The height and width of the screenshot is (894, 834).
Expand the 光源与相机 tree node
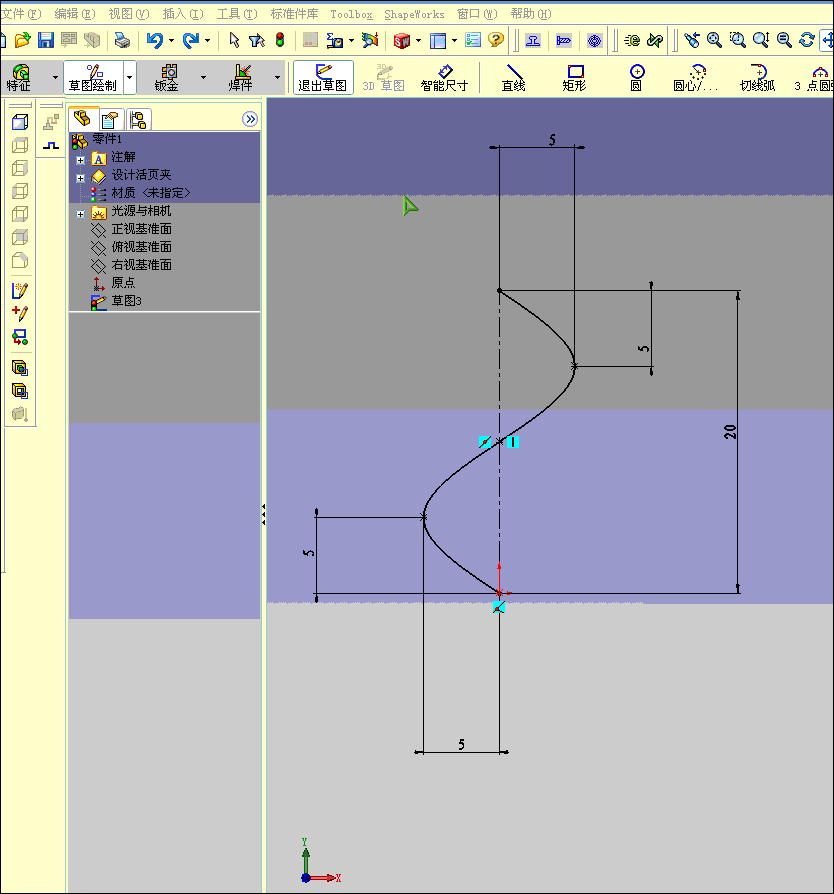click(x=80, y=214)
